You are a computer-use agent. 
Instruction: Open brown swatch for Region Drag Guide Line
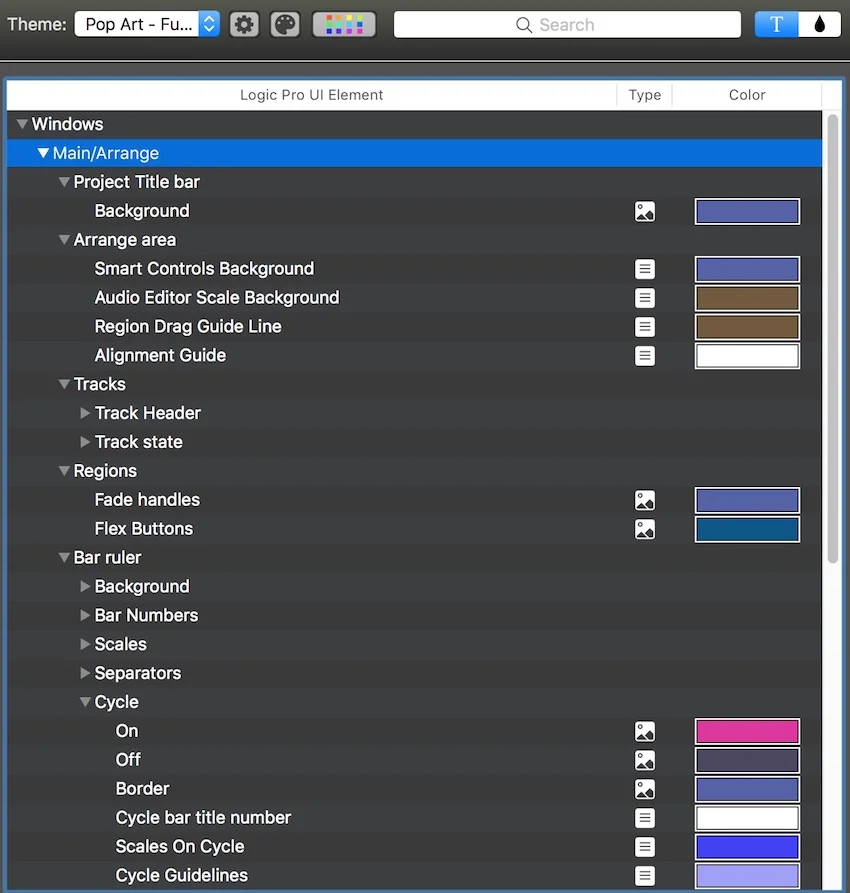pos(747,327)
